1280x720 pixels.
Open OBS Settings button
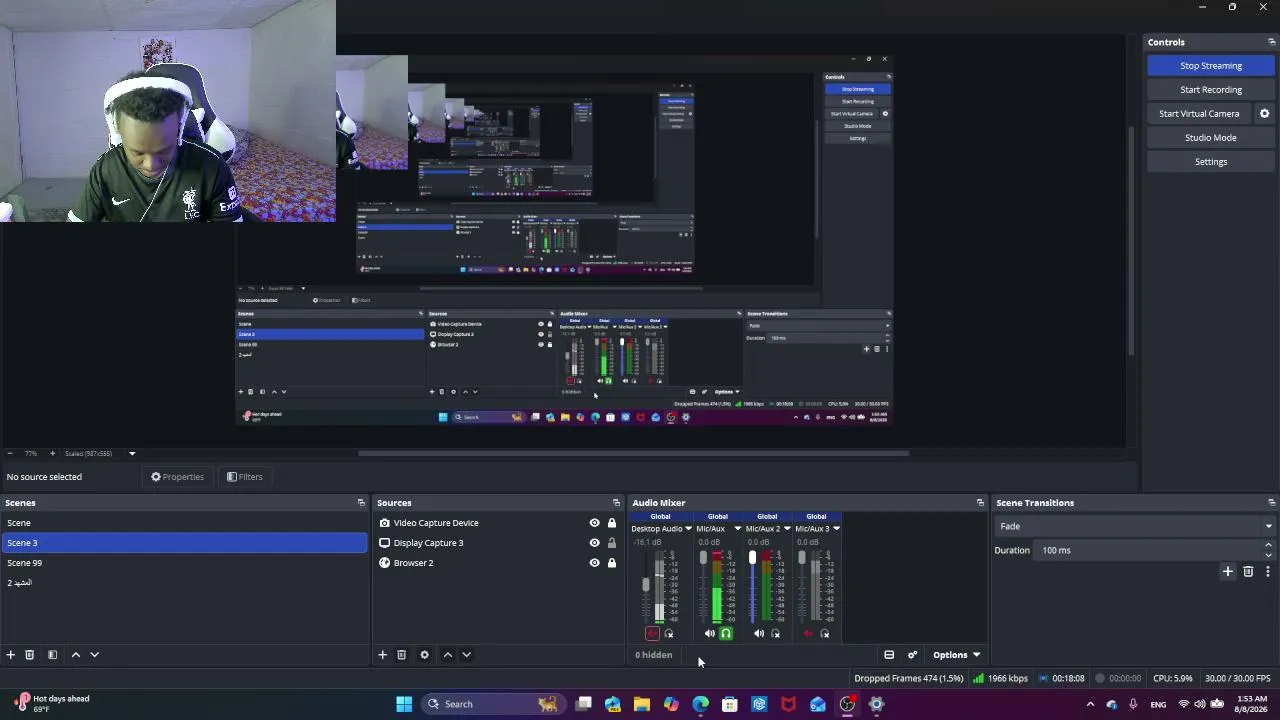pos(1211,162)
